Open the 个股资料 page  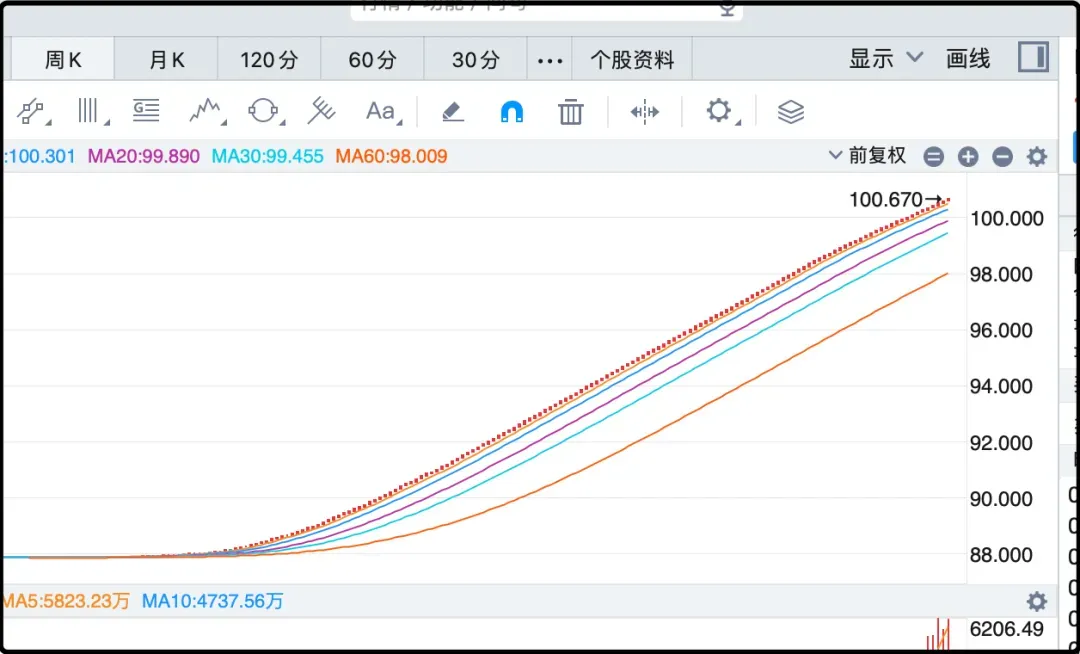tap(632, 60)
